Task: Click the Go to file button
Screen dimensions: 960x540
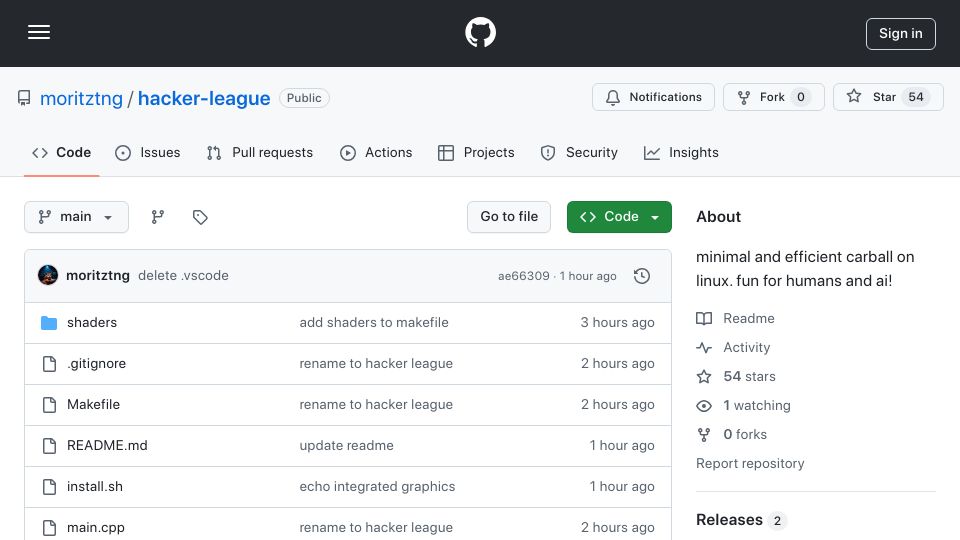Action: pos(509,217)
